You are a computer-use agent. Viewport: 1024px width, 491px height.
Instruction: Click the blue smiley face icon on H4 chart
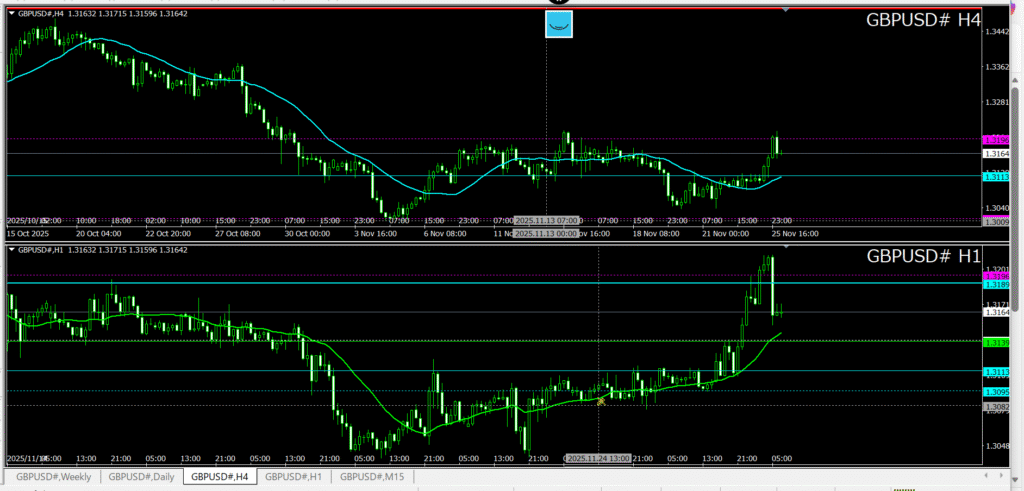[x=558, y=24]
